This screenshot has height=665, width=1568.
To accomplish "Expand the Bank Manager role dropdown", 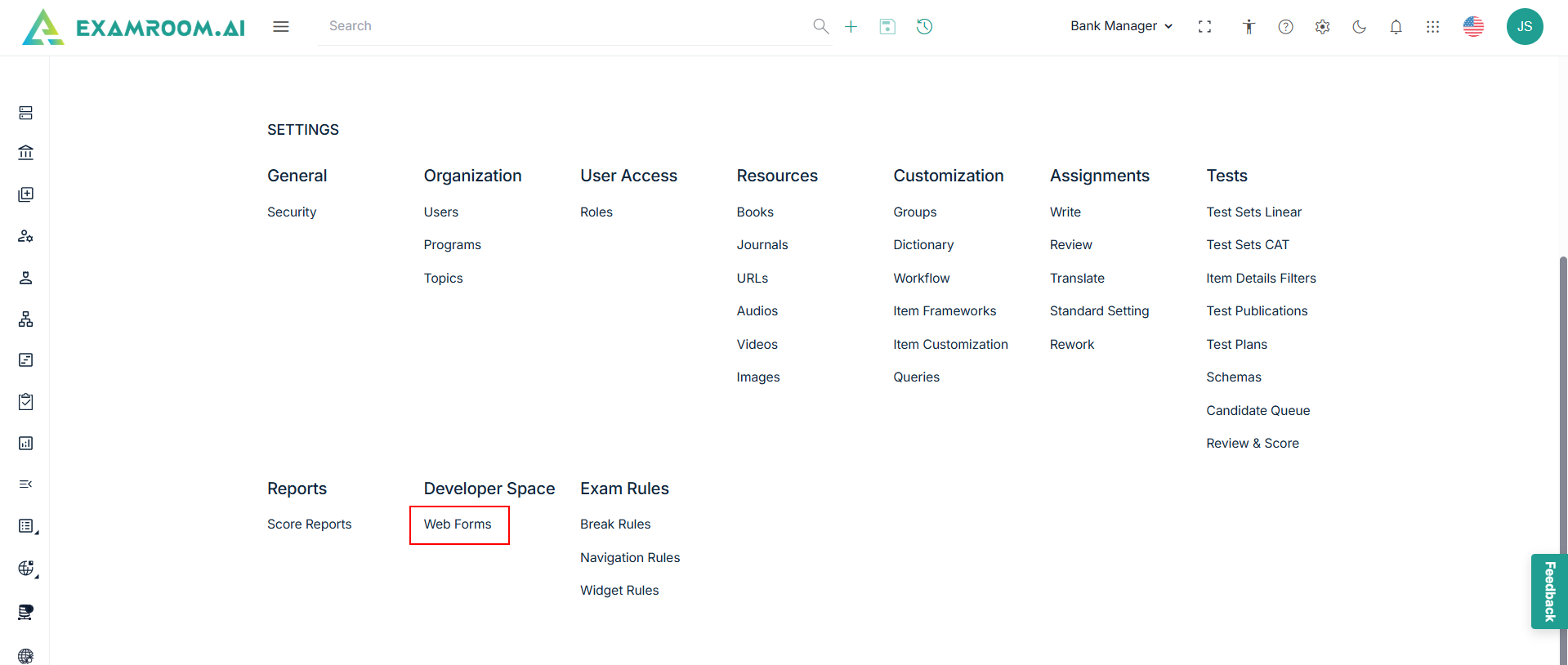I will tap(1121, 26).
